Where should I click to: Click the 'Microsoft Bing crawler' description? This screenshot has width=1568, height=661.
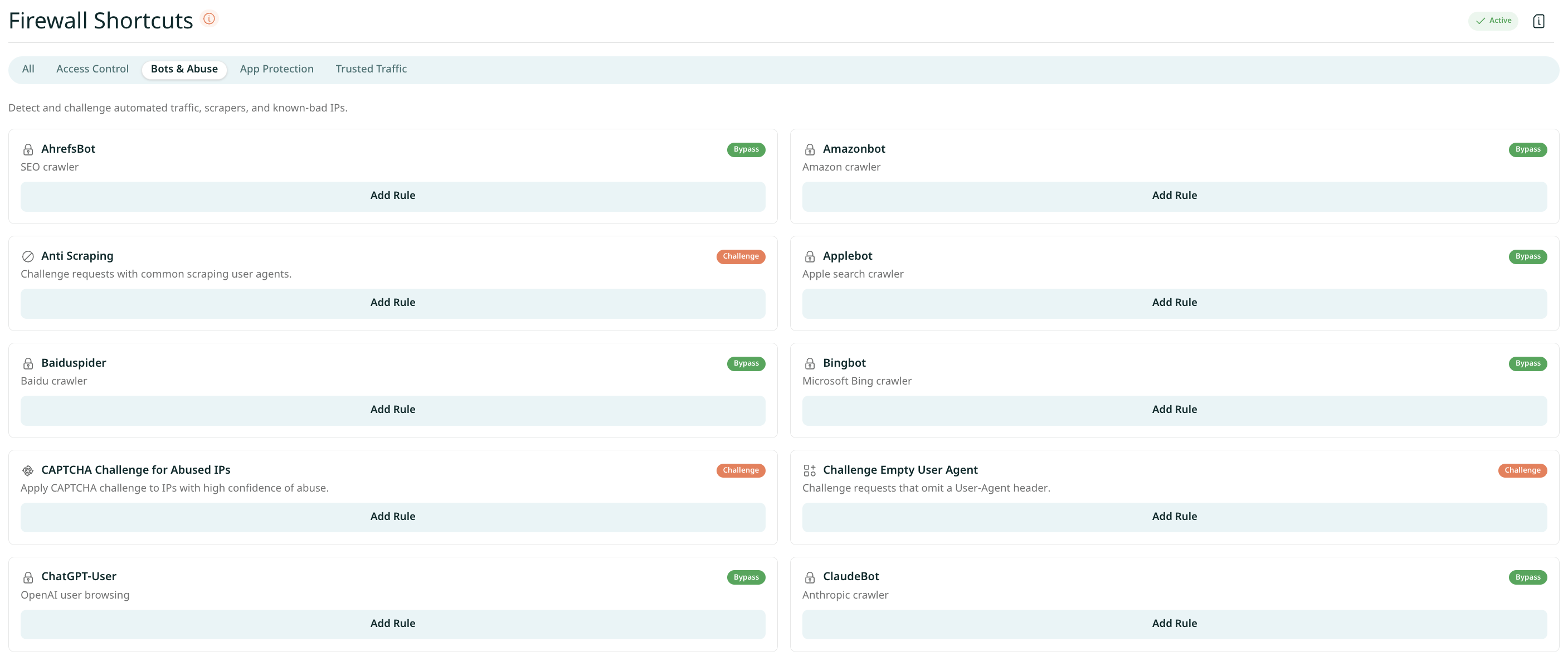pyautogui.click(x=856, y=382)
